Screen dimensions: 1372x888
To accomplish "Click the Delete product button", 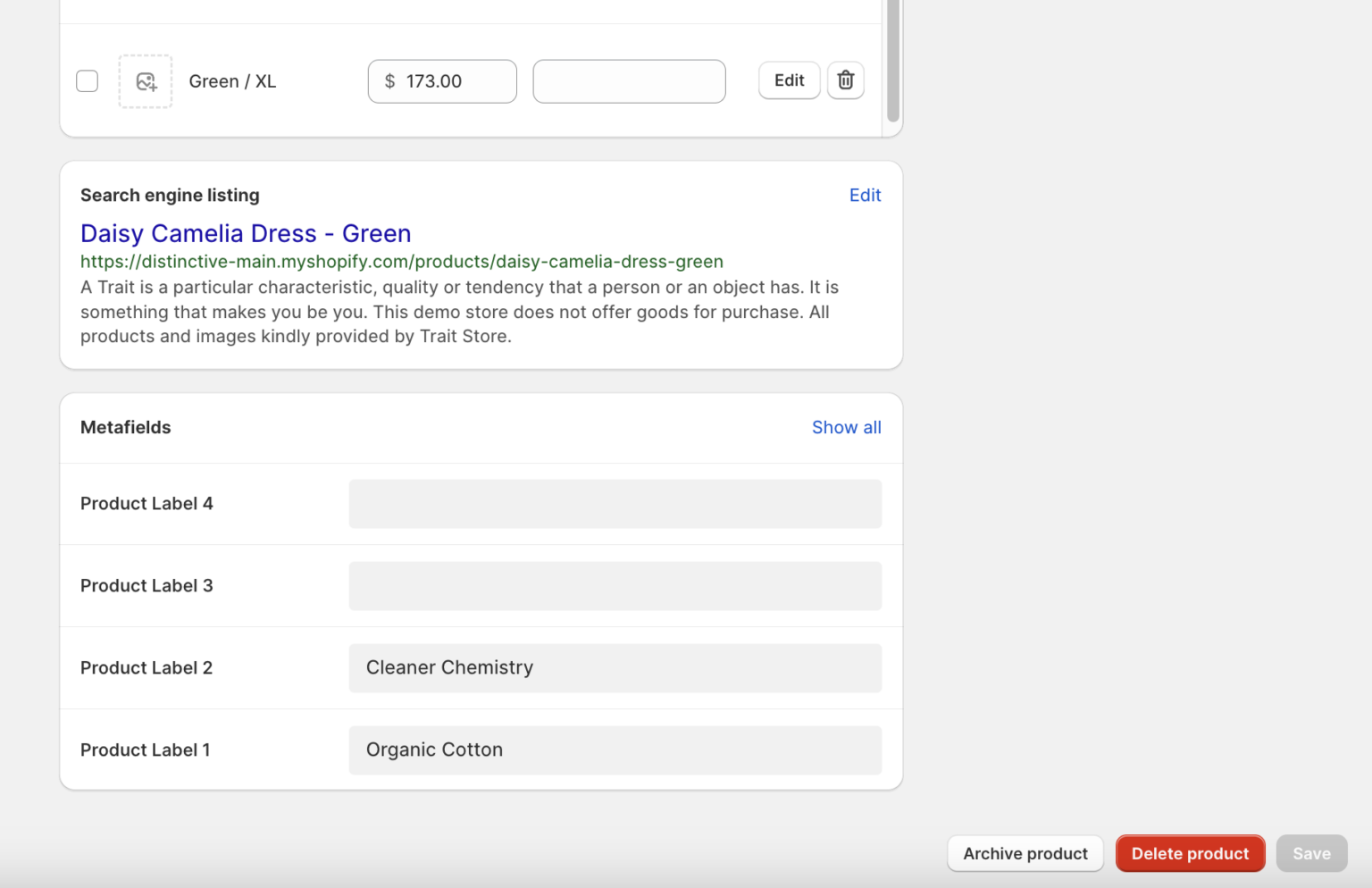I will [x=1190, y=853].
